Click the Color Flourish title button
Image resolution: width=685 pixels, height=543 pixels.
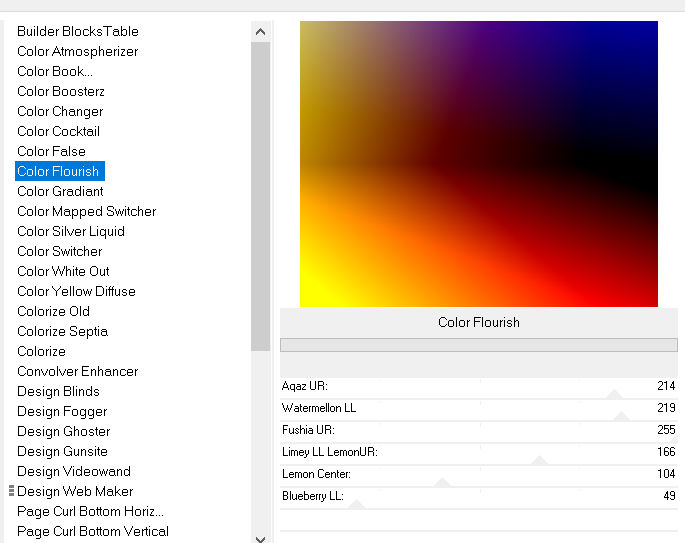click(478, 322)
